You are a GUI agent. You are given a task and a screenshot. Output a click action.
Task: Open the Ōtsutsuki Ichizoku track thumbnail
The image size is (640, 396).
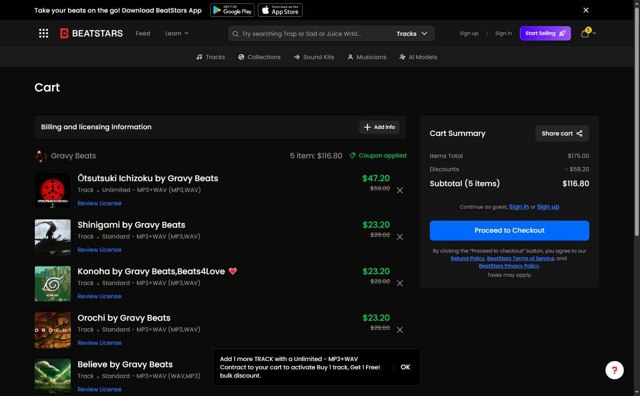click(53, 191)
